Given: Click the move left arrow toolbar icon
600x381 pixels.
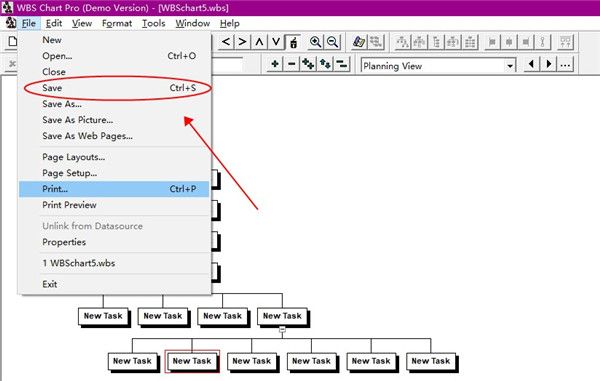Looking at the screenshot, I should [226, 42].
